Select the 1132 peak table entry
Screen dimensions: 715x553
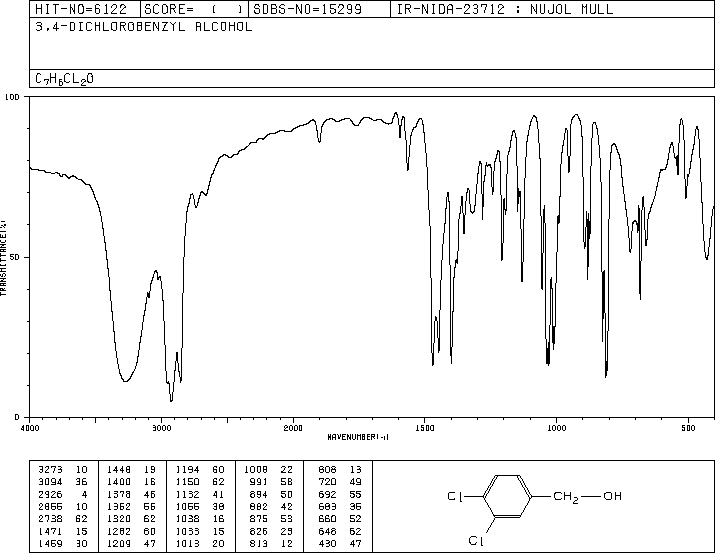click(x=200, y=494)
